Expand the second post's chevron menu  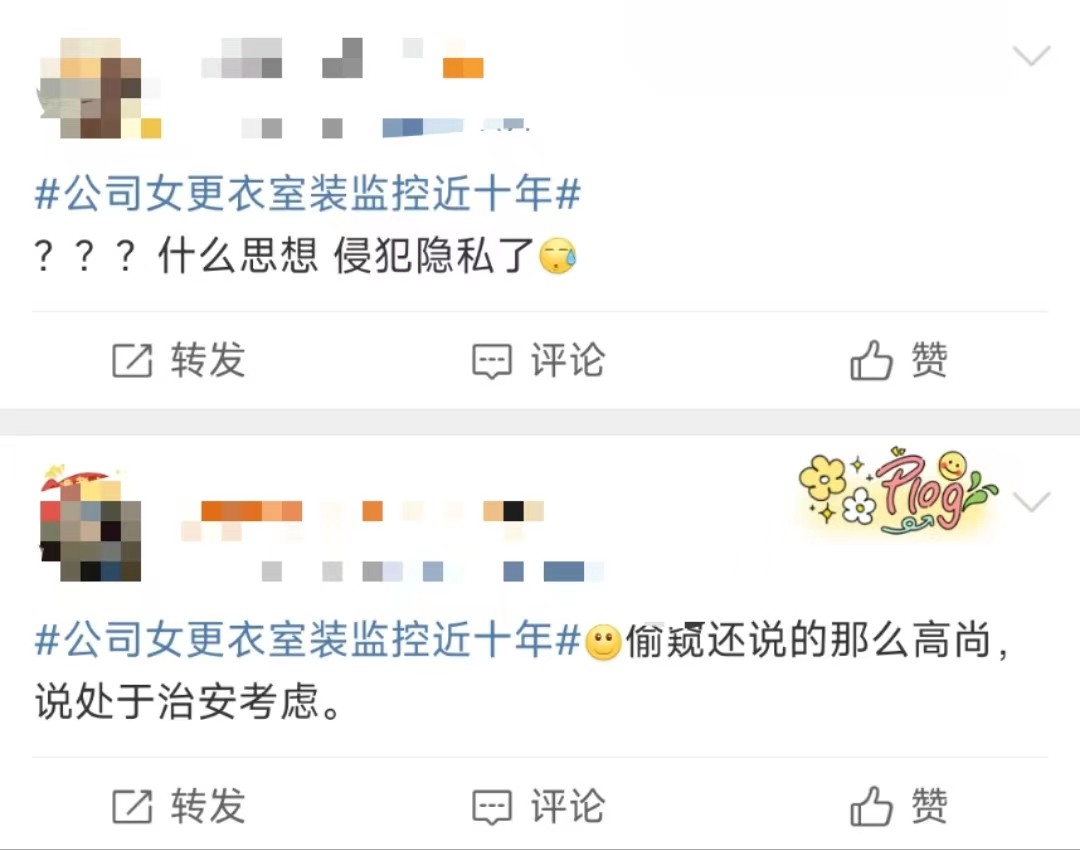point(1031,501)
